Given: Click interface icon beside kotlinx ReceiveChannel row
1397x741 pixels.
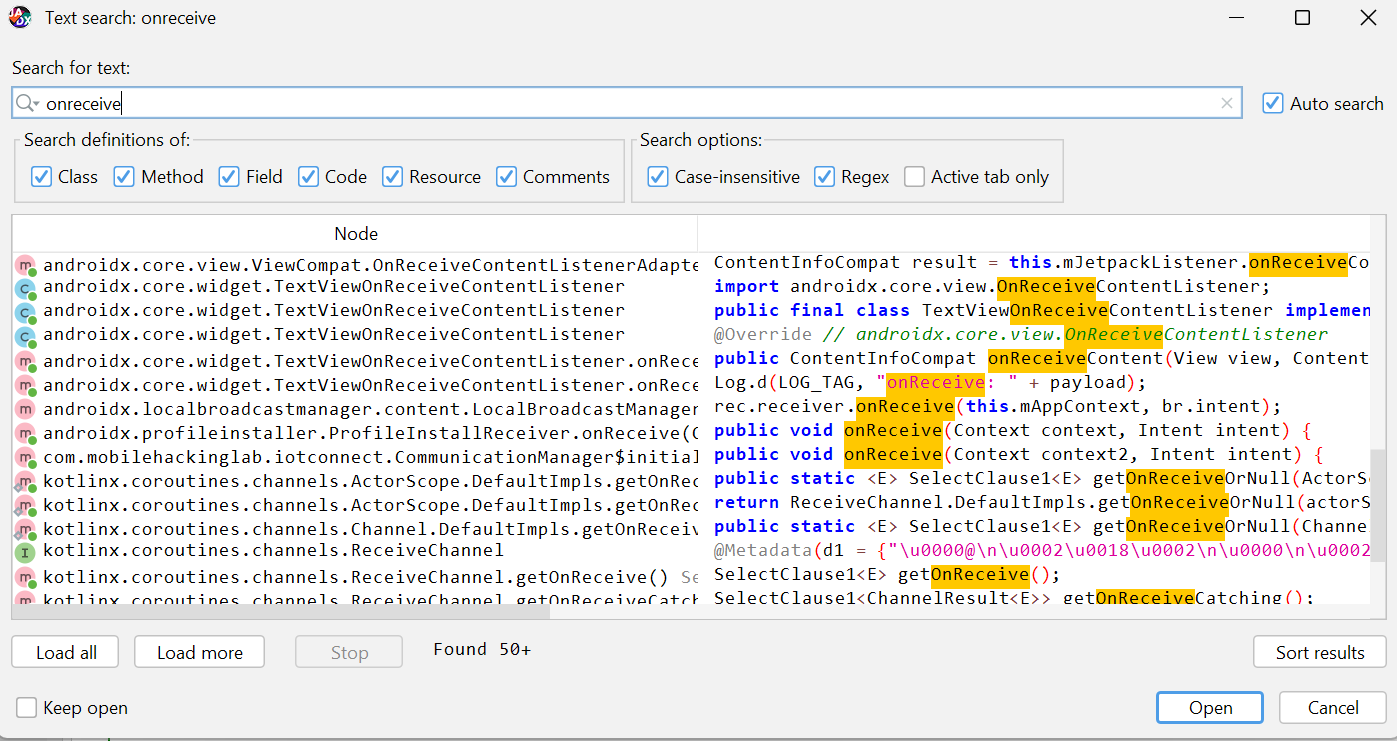Looking at the screenshot, I should pos(25,551).
